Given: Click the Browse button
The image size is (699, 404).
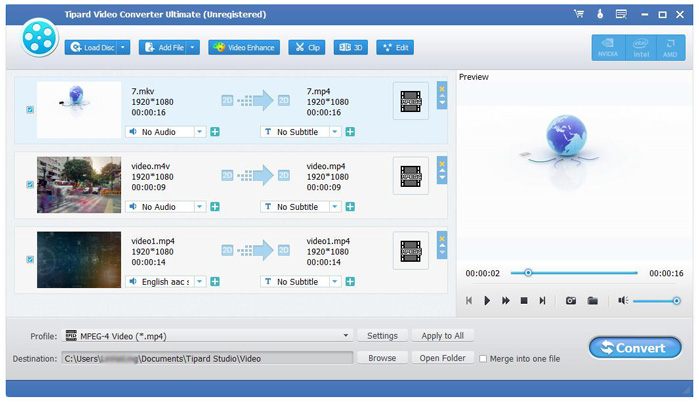Looking at the screenshot, I should [382, 358].
